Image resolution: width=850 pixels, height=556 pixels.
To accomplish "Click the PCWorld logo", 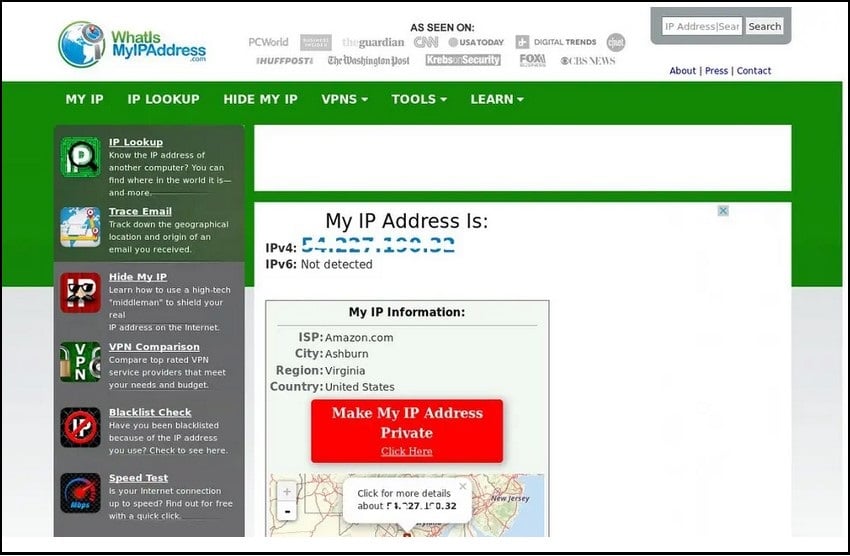I will click(x=268, y=42).
